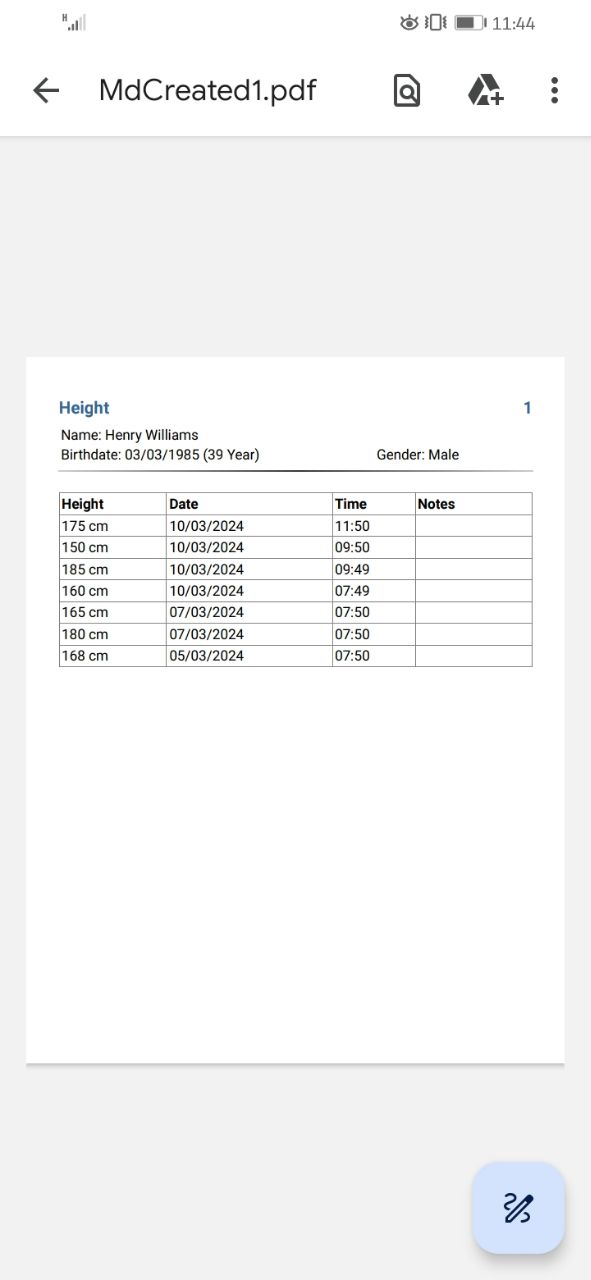Tap the Add to Drive icon

pyautogui.click(x=485, y=91)
